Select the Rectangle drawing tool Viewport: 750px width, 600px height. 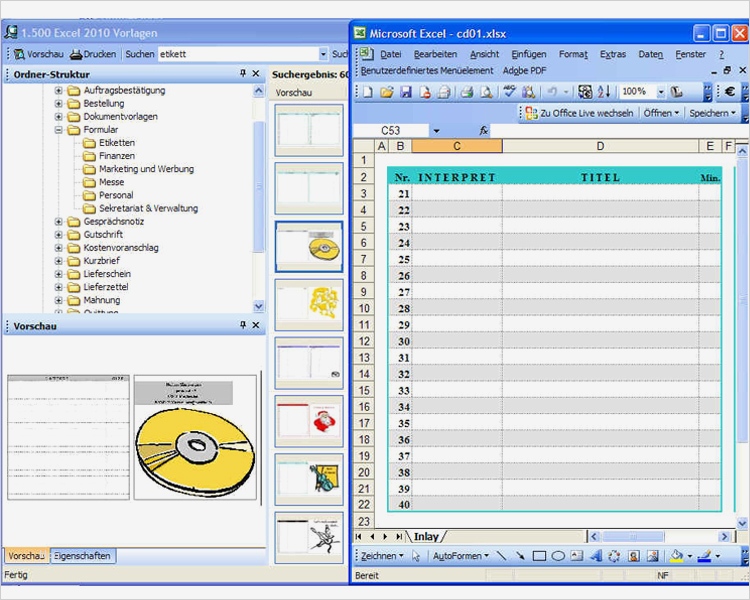click(539, 556)
